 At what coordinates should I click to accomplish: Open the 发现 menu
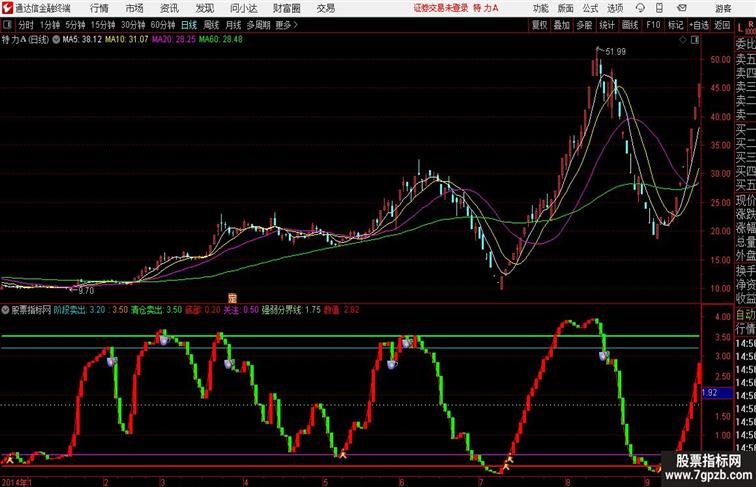click(204, 8)
